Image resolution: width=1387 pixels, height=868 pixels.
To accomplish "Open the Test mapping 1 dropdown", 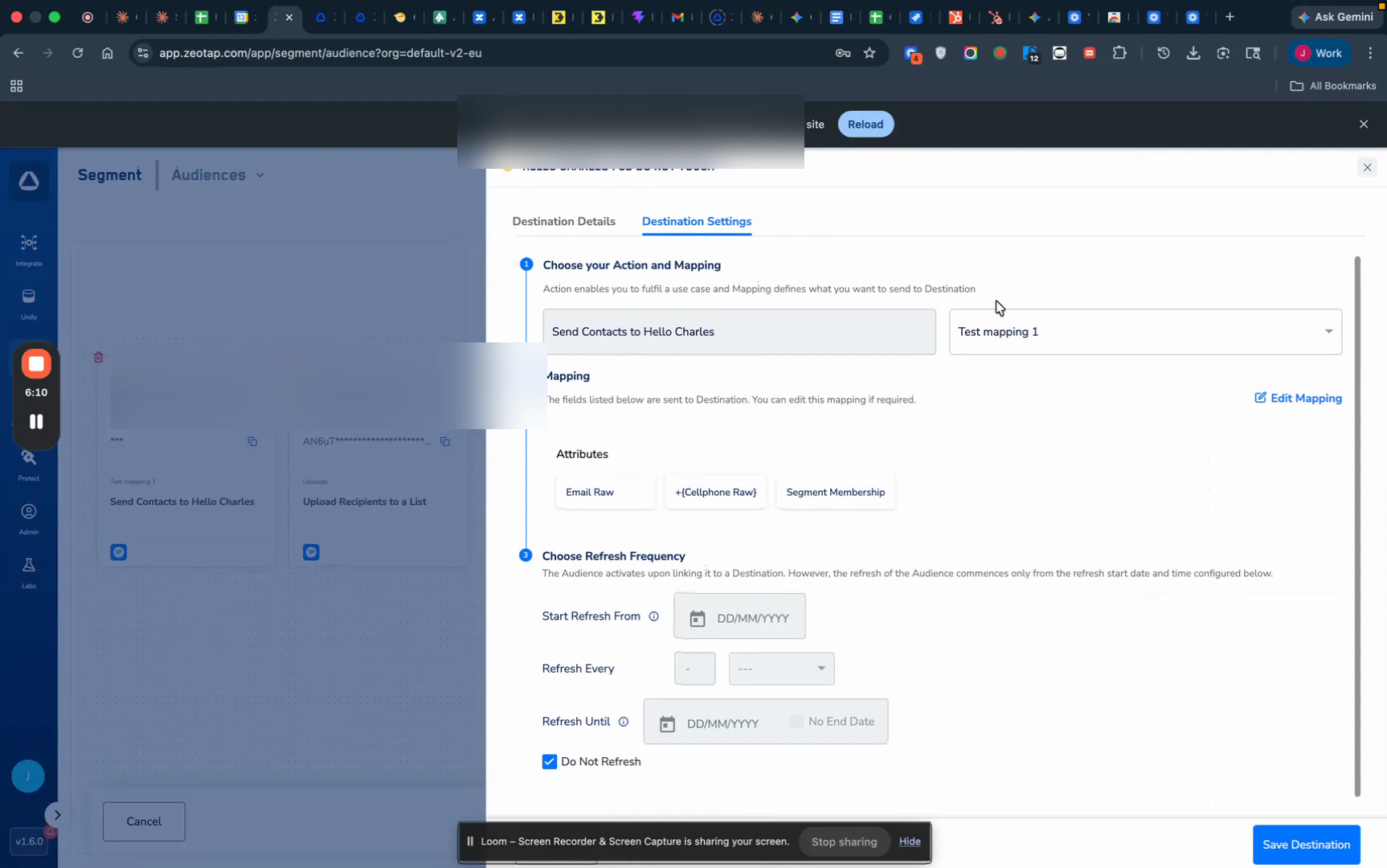I will (x=1145, y=332).
